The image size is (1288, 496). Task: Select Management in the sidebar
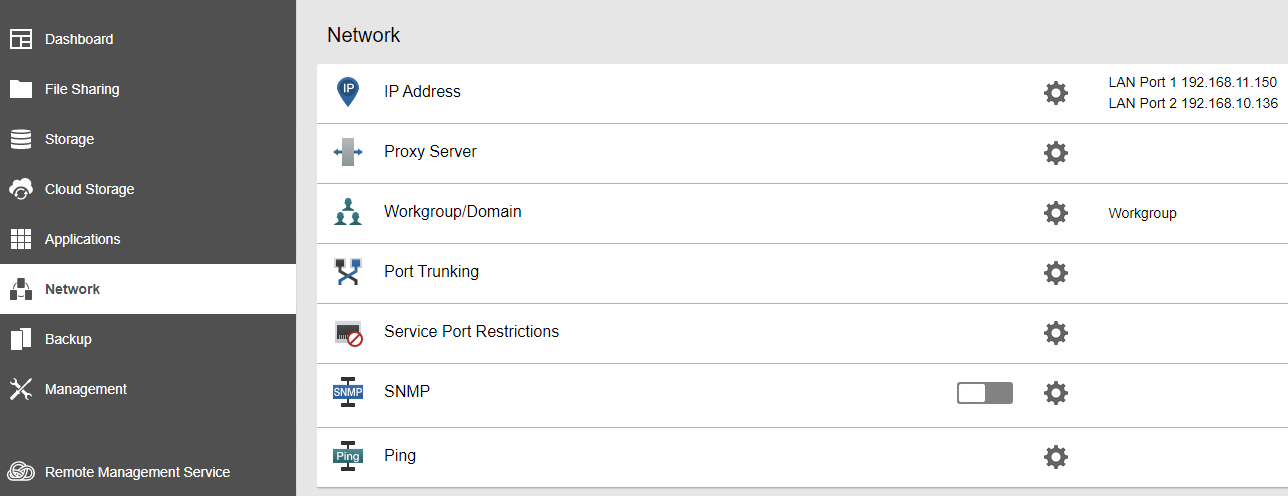tap(86, 389)
